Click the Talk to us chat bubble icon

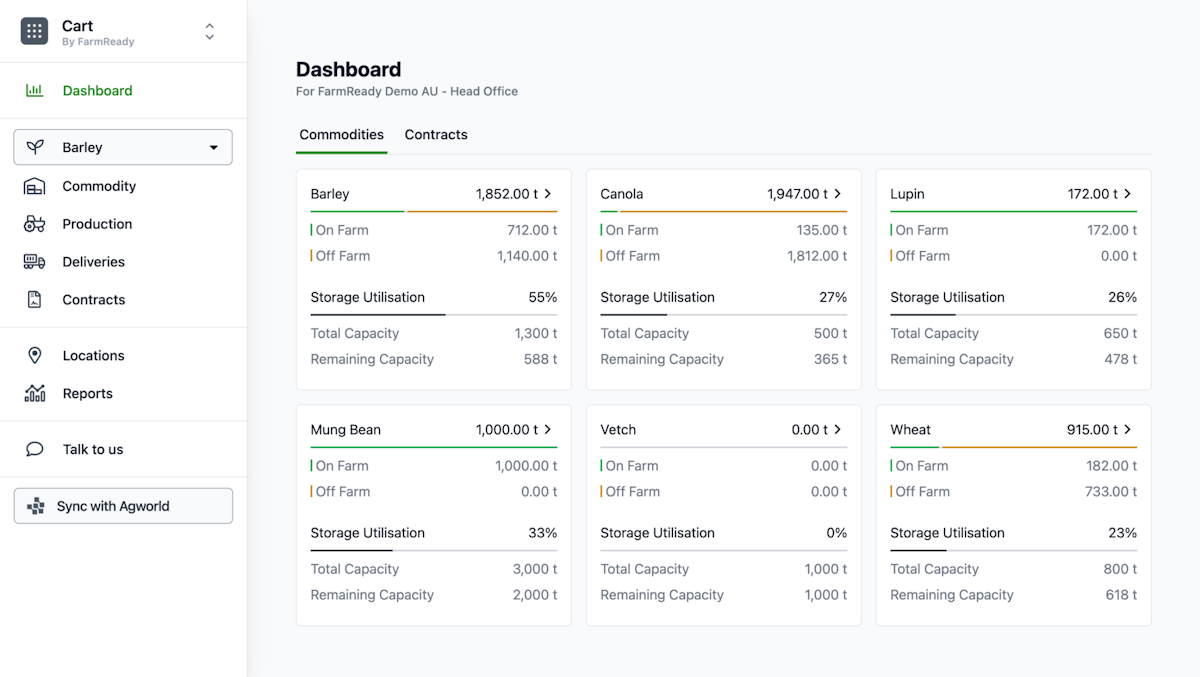tap(34, 450)
